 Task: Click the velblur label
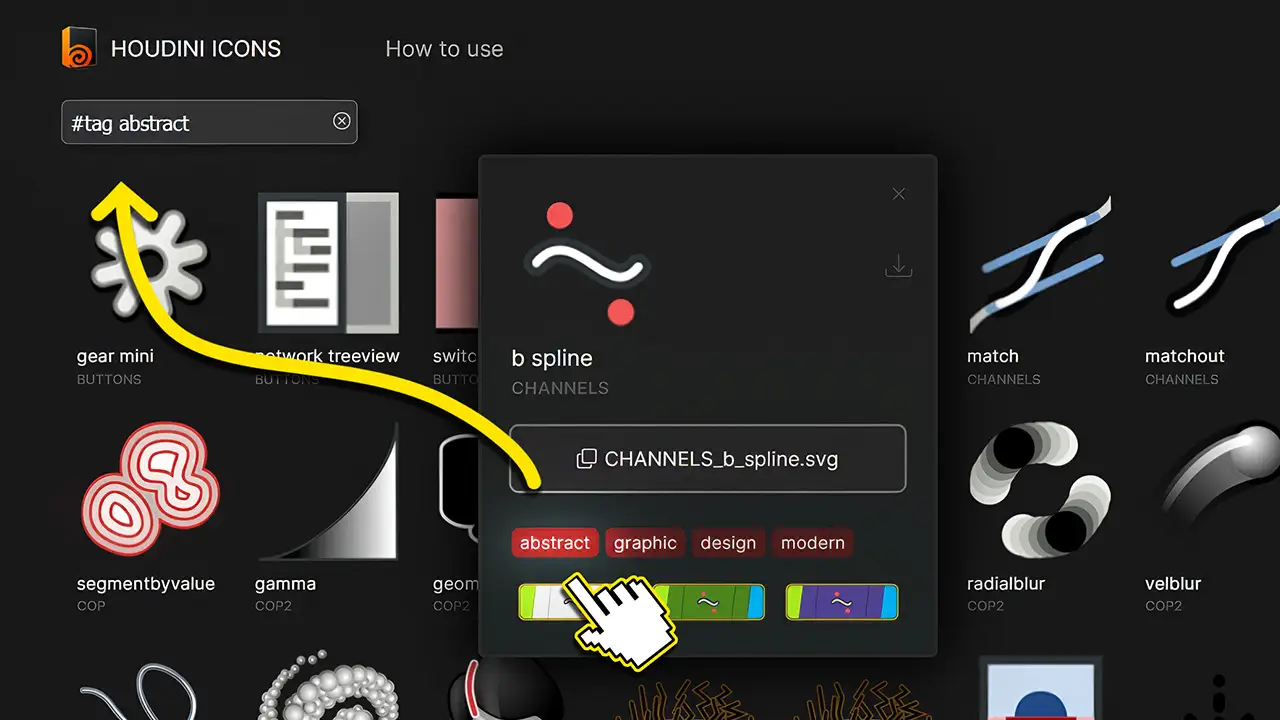pos(1173,583)
